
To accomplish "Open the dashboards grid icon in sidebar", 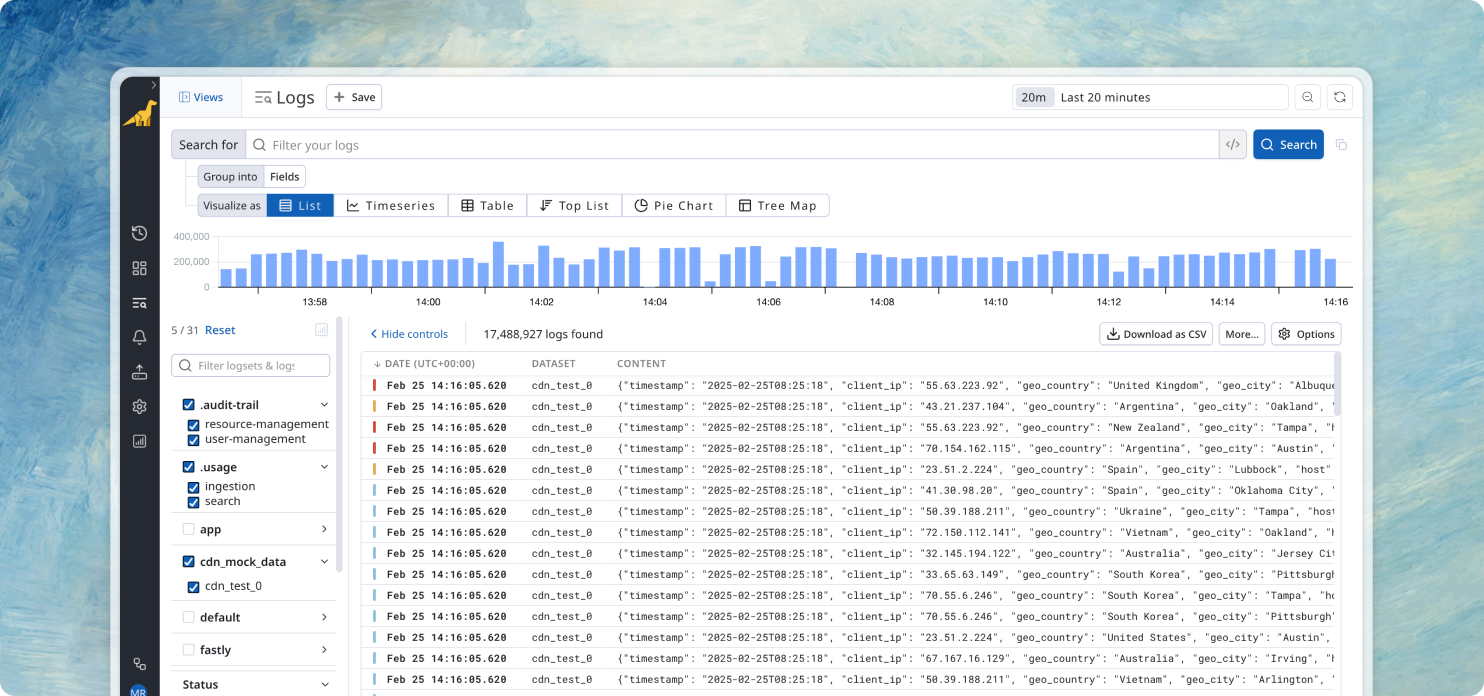I will (x=139, y=268).
